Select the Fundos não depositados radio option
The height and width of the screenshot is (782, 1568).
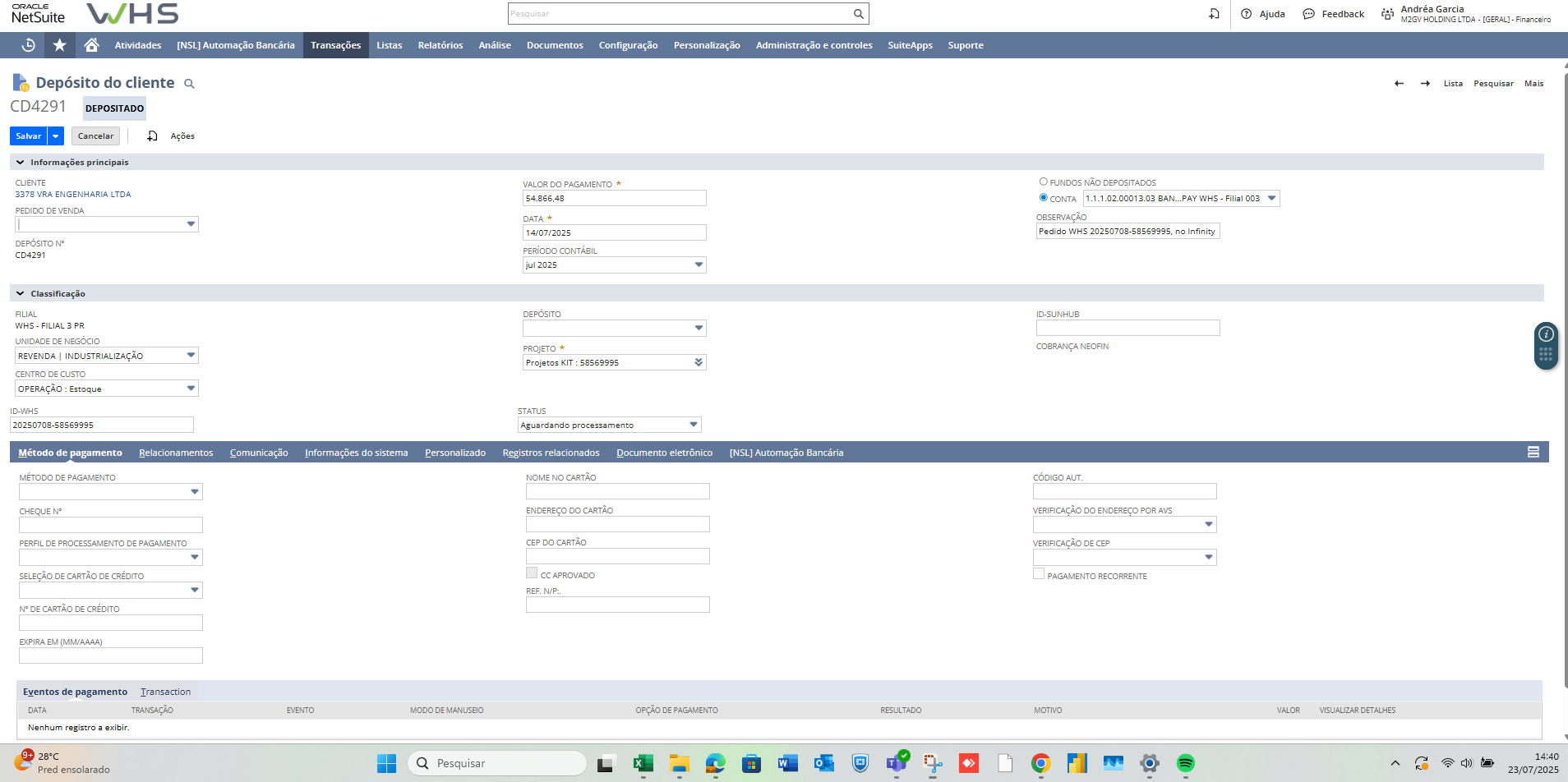coord(1043,182)
